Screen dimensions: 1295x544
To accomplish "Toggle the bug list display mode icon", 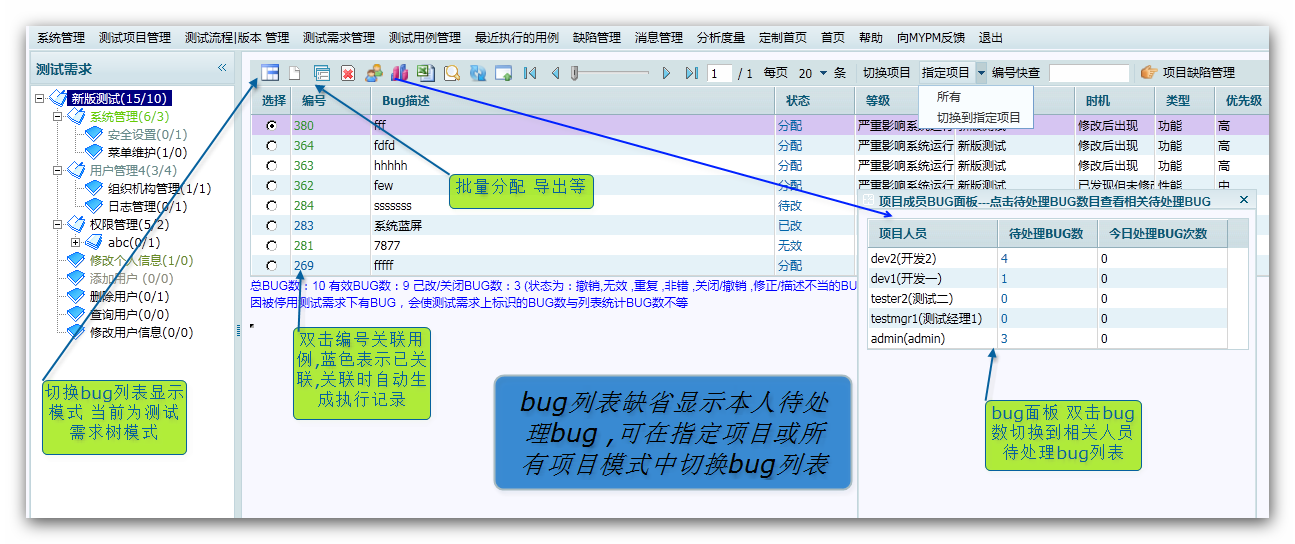I will tap(270, 72).
